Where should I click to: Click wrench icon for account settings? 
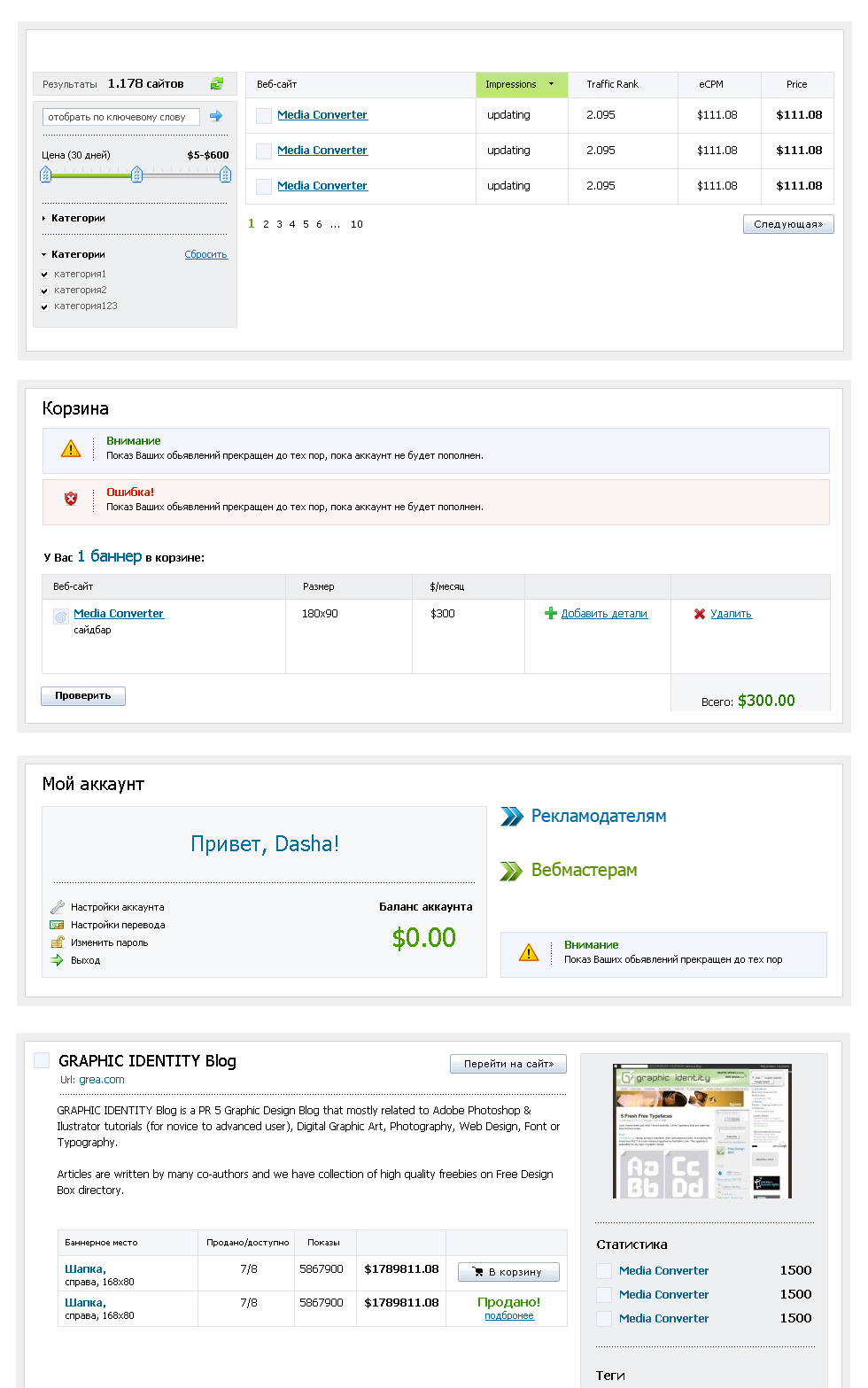(58, 907)
